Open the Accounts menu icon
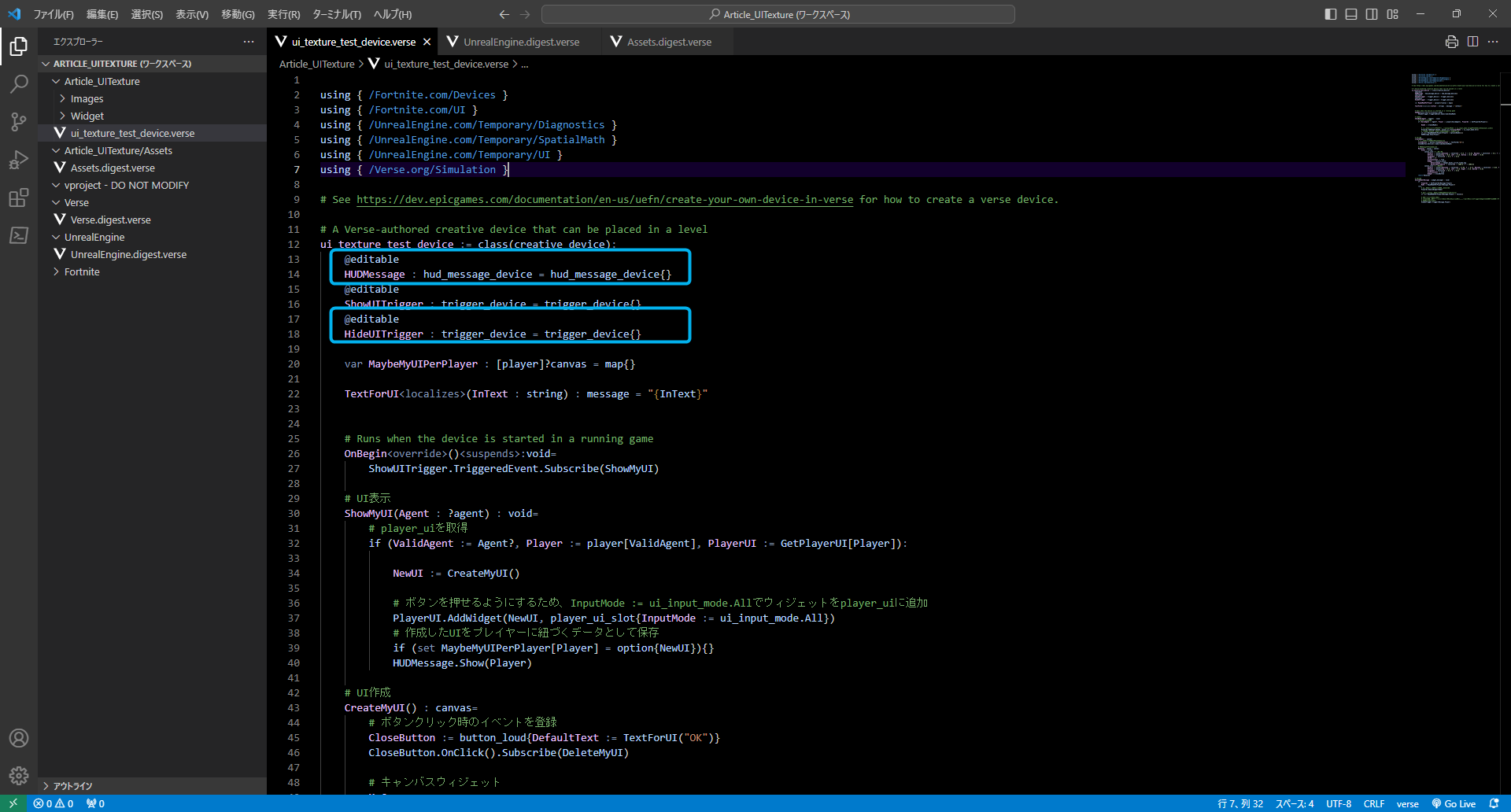 point(19,738)
